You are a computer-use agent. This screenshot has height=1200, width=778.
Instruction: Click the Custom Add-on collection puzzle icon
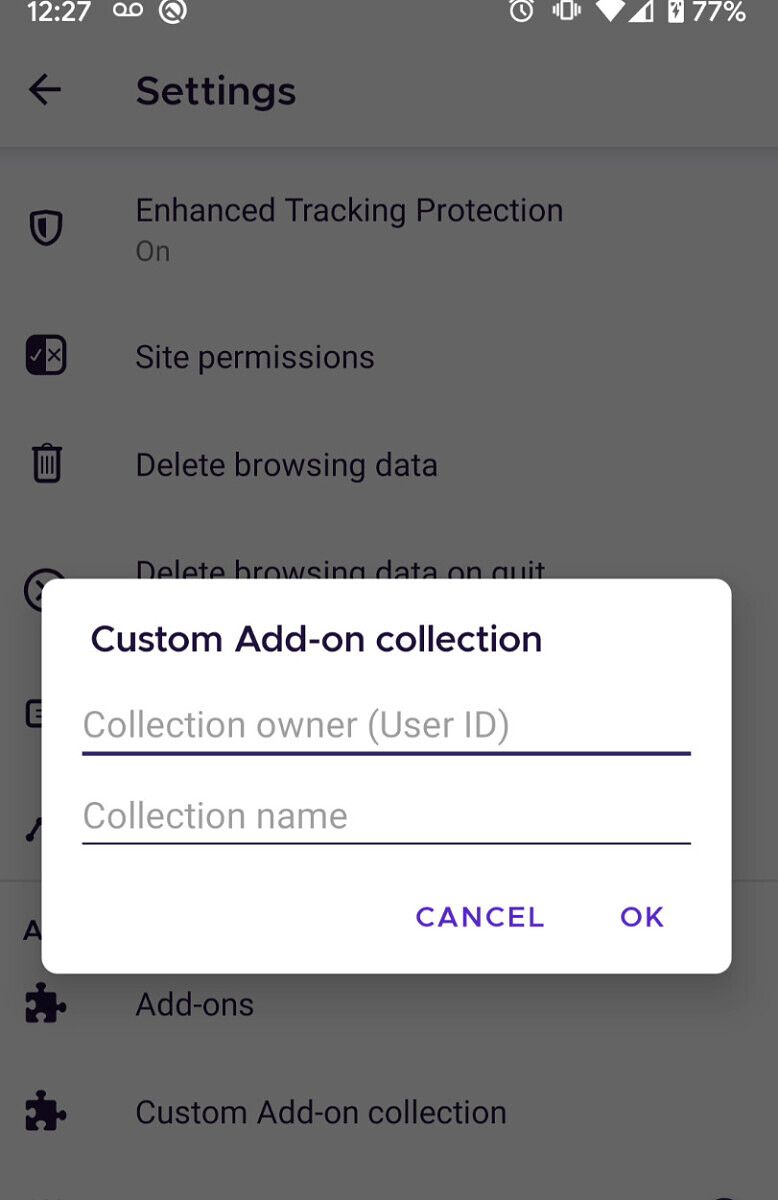[x=44, y=1111]
